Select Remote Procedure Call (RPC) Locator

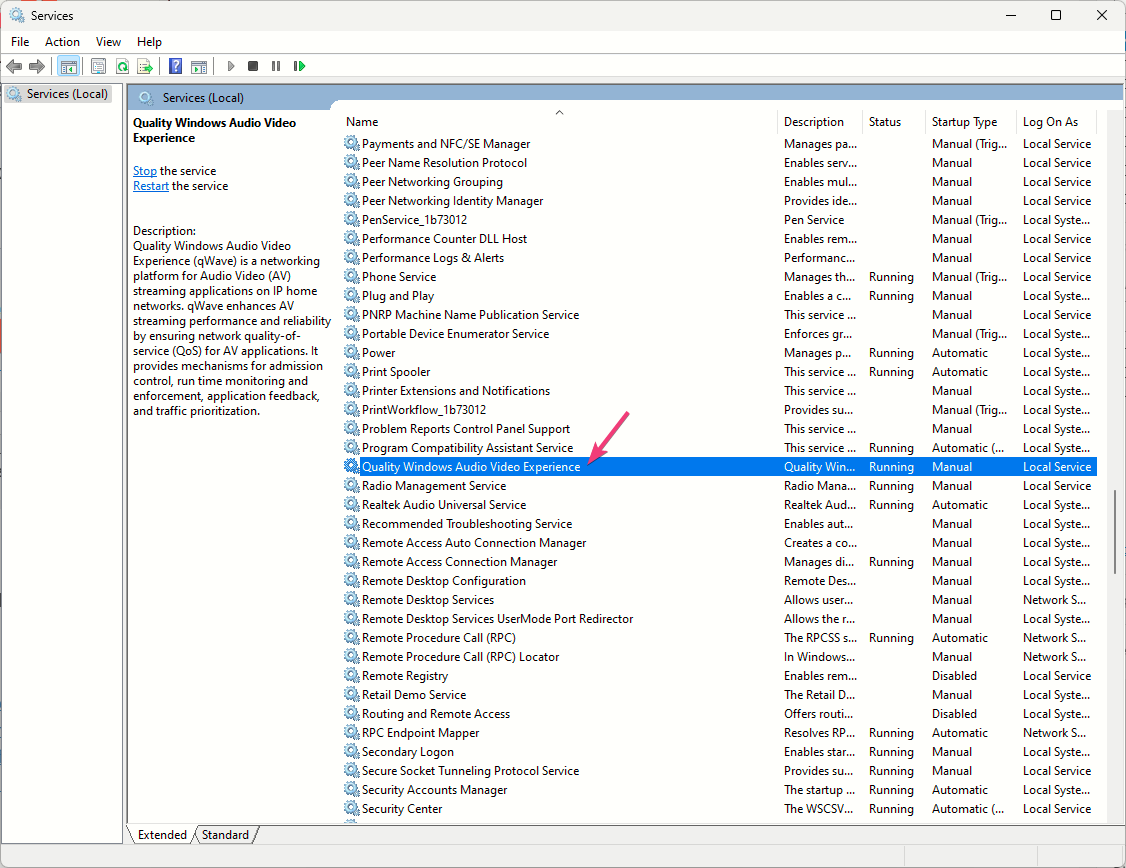click(x=720, y=656)
